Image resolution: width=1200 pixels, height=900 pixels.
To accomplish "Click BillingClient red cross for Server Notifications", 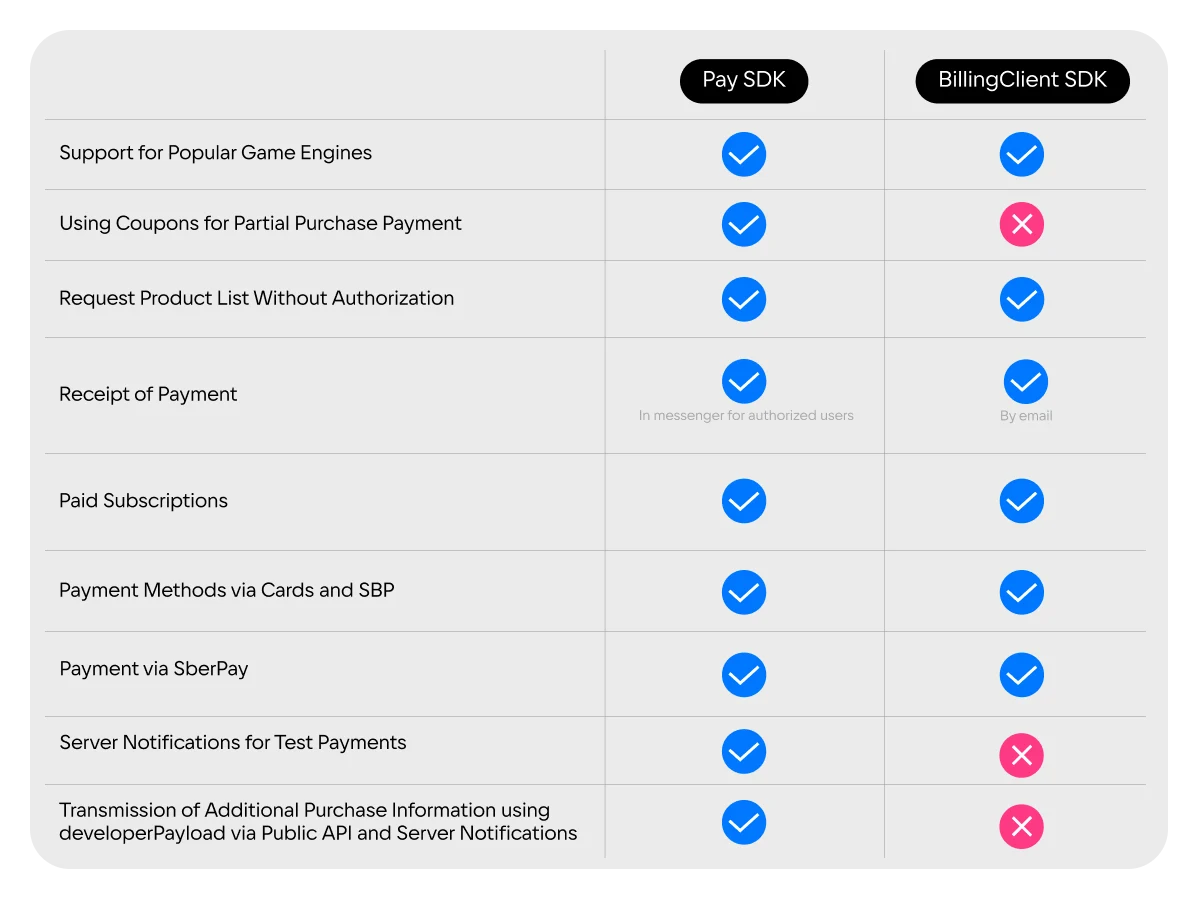I will (1022, 756).
